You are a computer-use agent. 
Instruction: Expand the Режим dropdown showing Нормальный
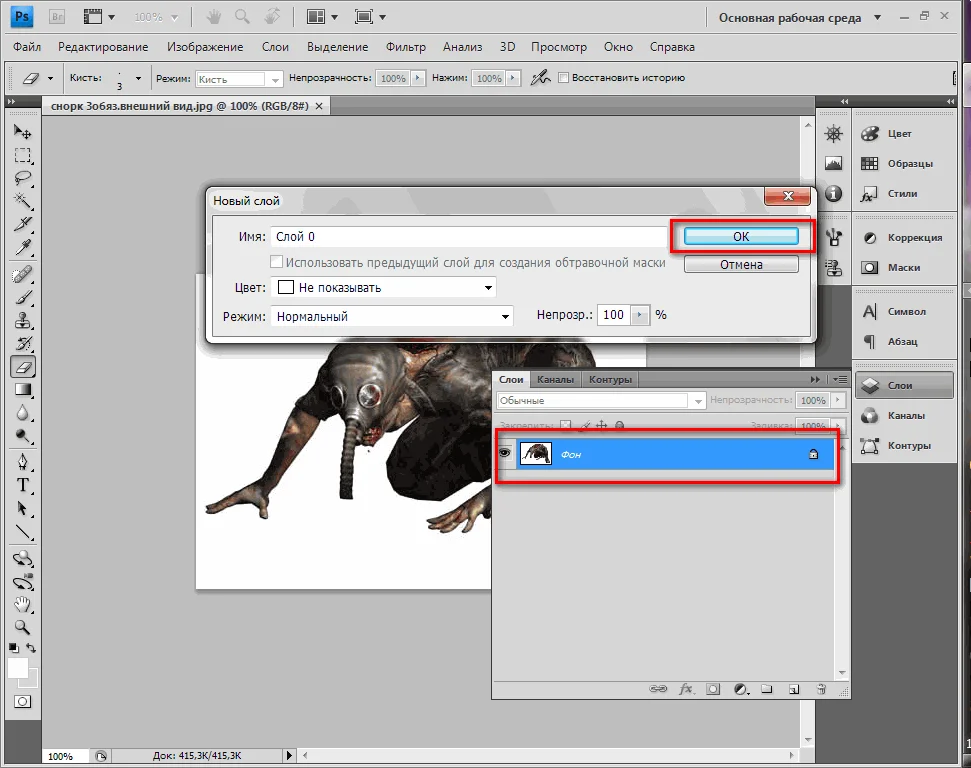click(x=391, y=316)
